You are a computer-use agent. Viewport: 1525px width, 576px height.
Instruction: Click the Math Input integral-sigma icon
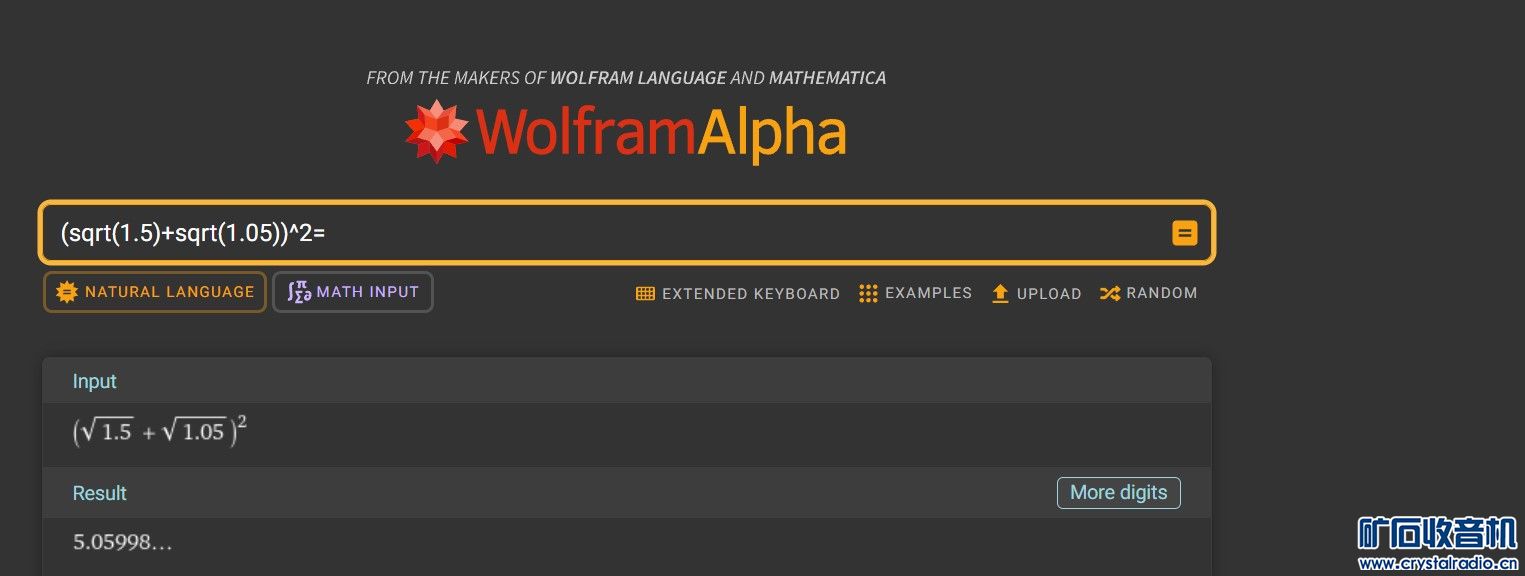coord(298,292)
